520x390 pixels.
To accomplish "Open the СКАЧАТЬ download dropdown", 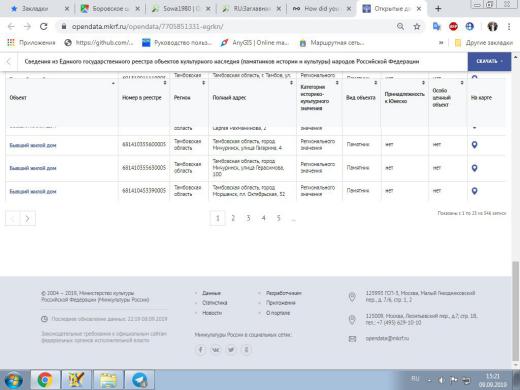I will click(489, 61).
